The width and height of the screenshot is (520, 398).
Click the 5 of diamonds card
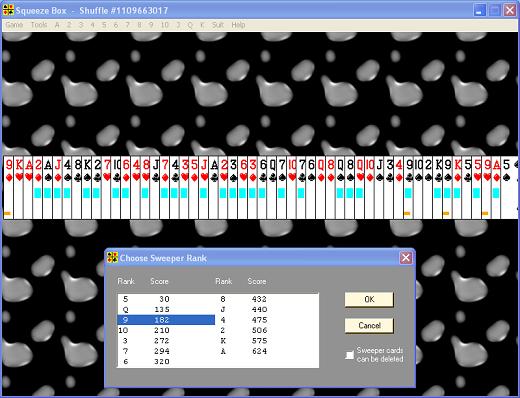(194, 188)
